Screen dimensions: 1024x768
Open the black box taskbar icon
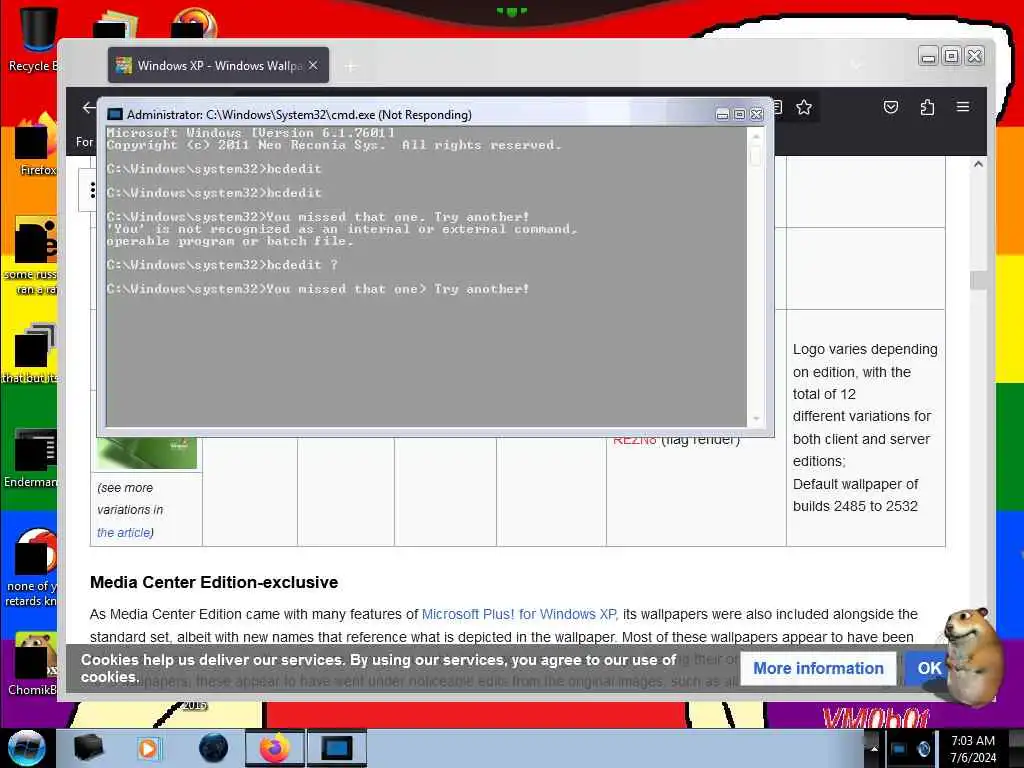click(88, 748)
